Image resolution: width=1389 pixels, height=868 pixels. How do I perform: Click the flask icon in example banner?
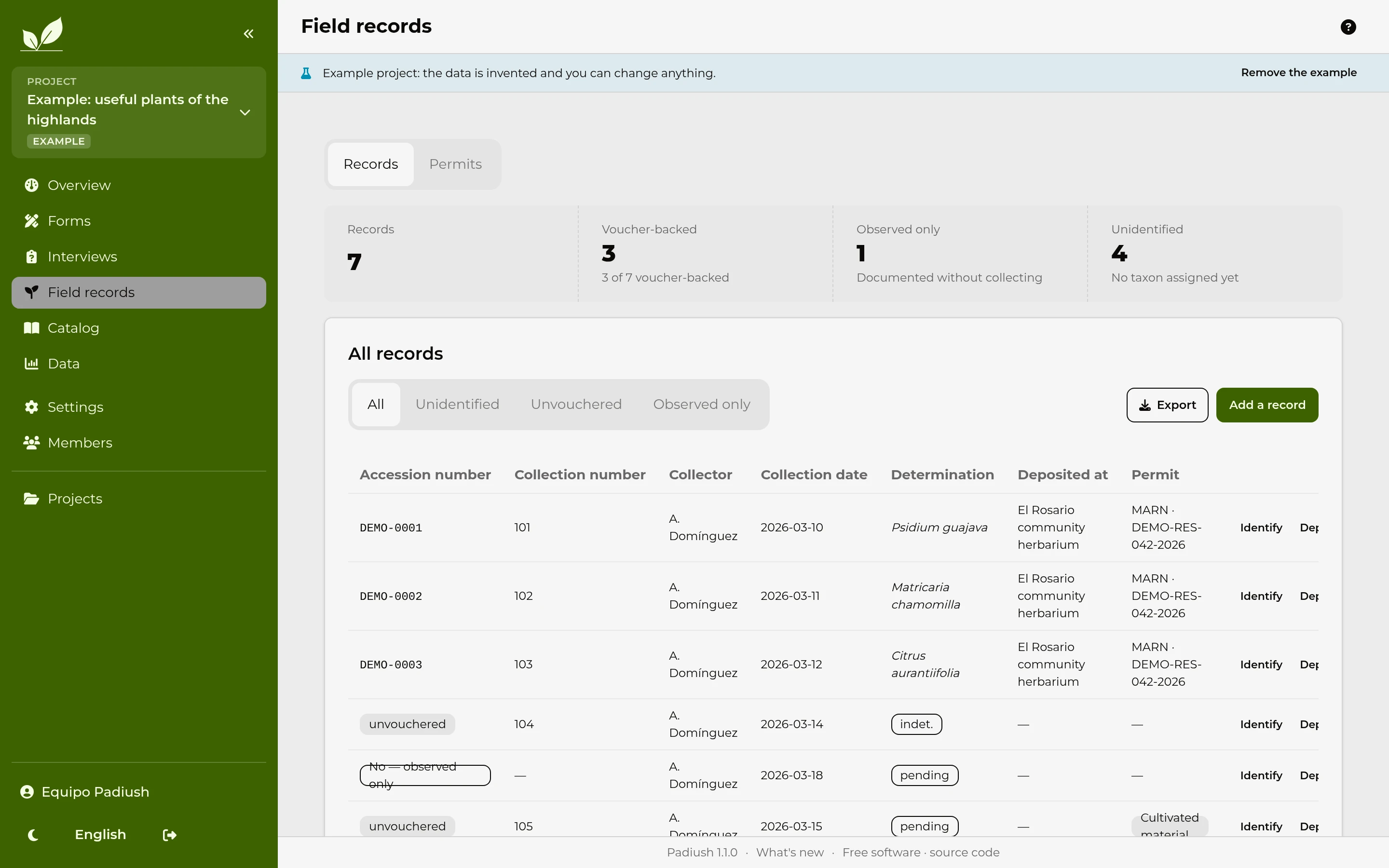point(306,73)
